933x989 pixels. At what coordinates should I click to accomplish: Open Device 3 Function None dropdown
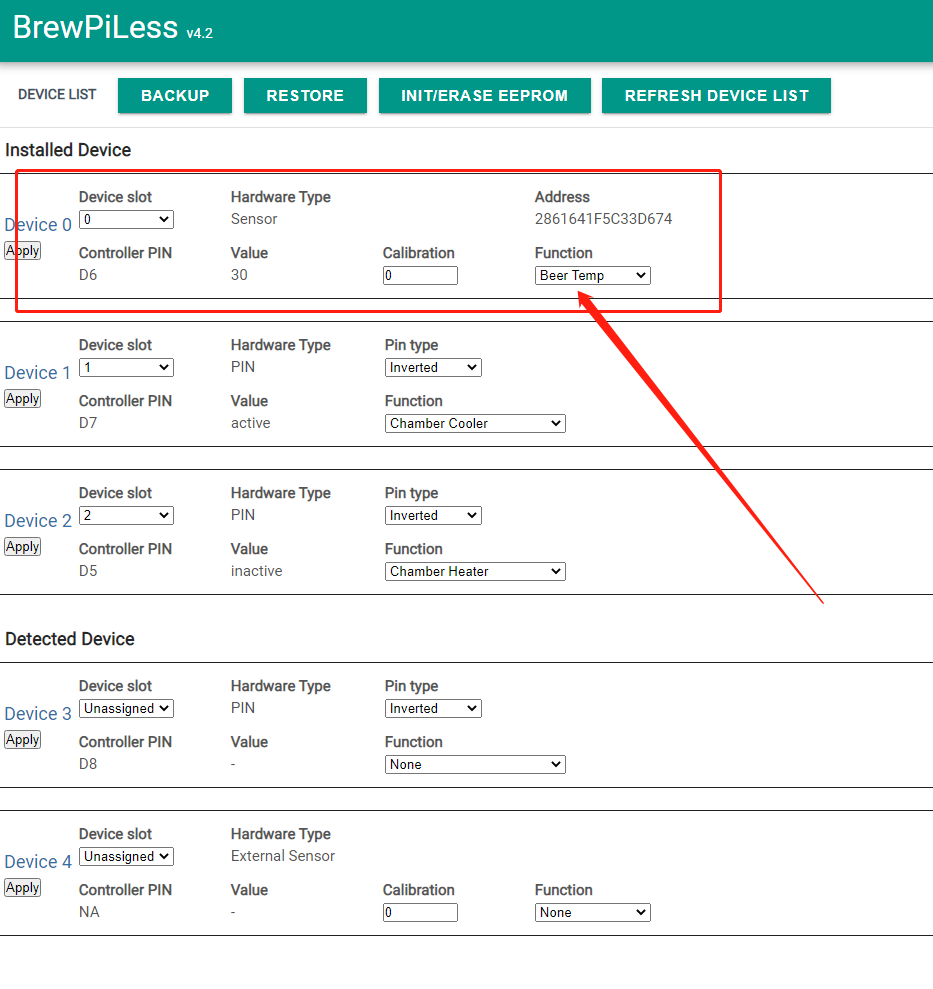(475, 764)
